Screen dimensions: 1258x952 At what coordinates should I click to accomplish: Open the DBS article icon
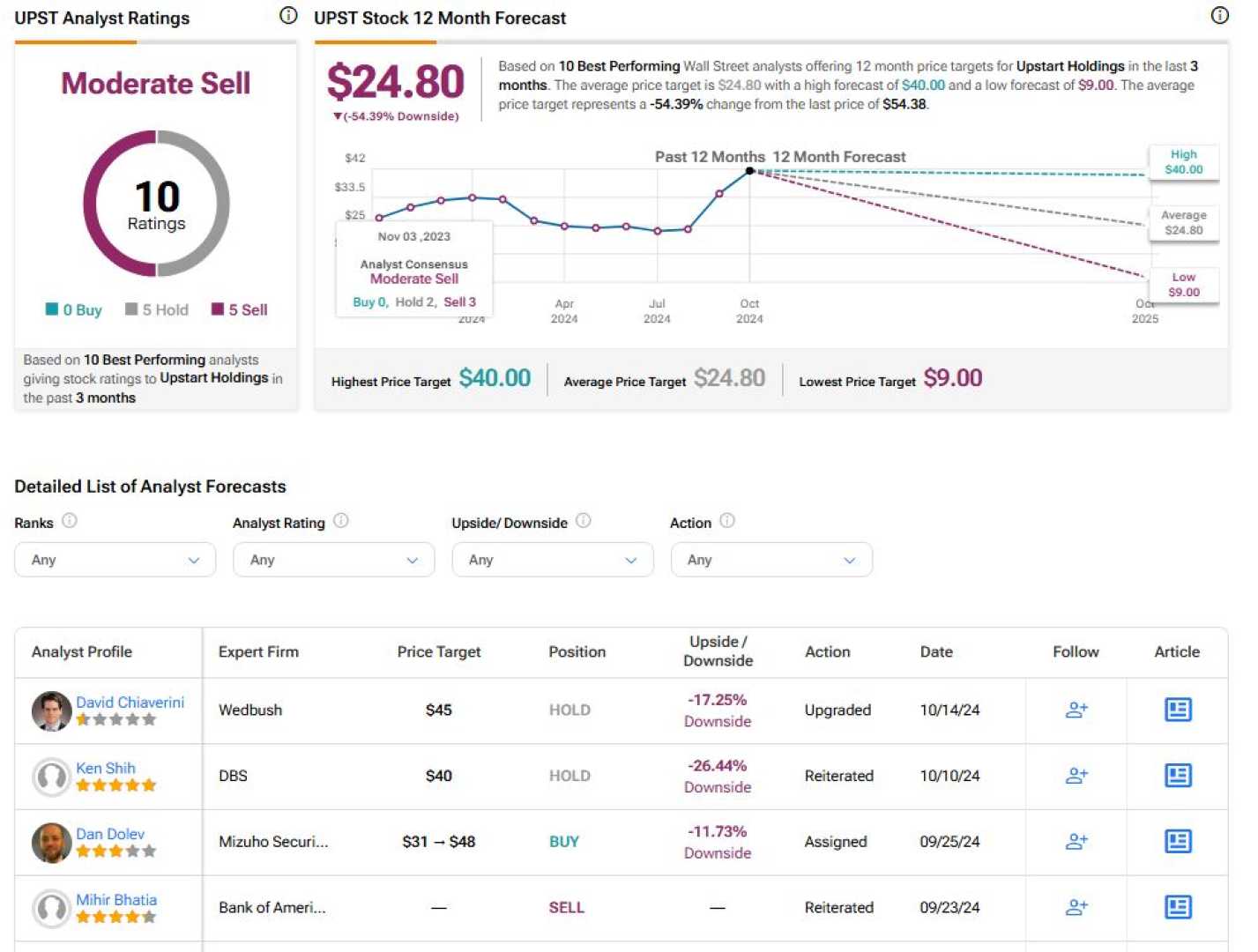click(1178, 776)
